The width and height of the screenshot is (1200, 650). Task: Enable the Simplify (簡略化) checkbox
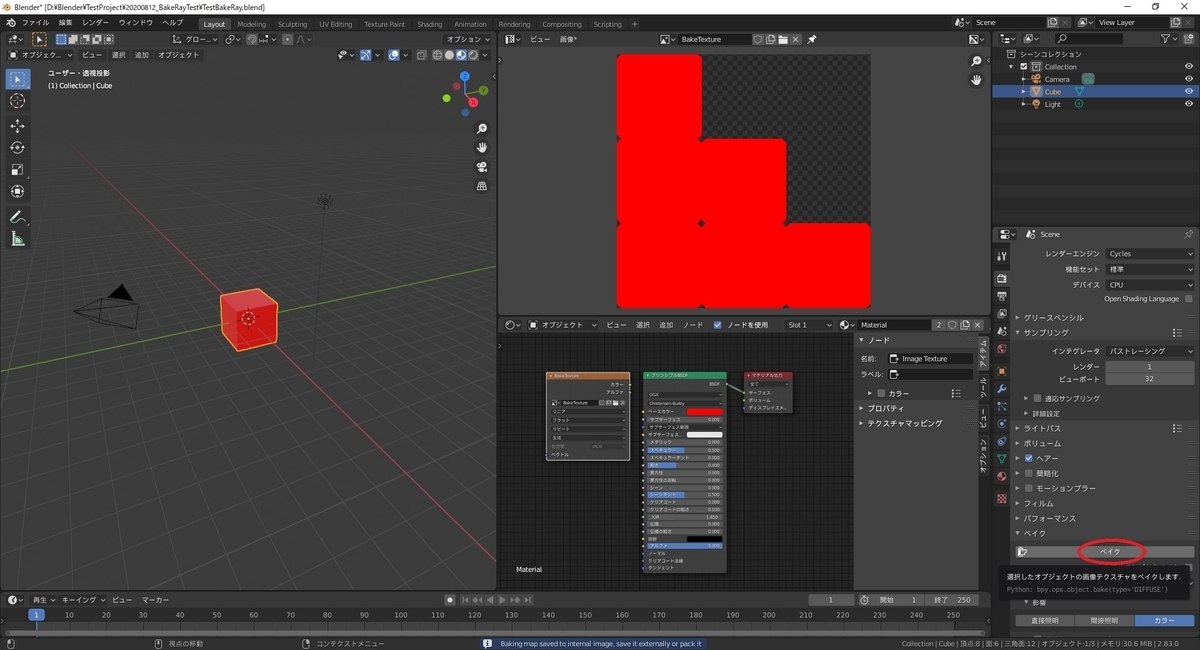tap(1028, 473)
